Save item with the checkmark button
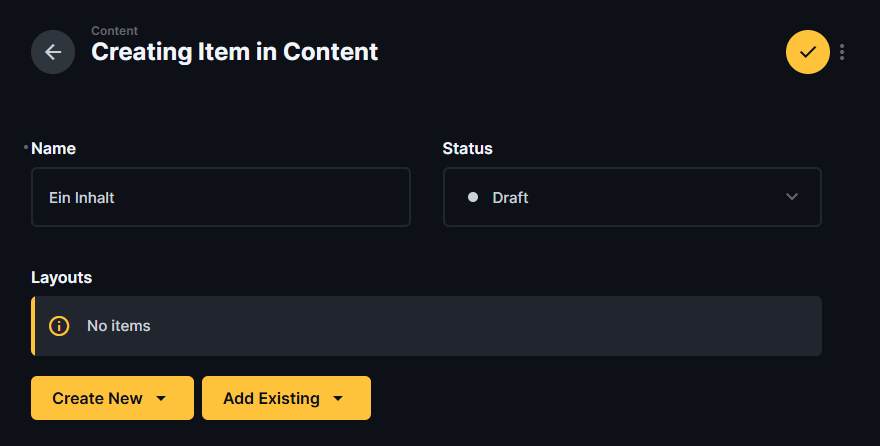Screen dimensions: 880x446 [x=808, y=52]
